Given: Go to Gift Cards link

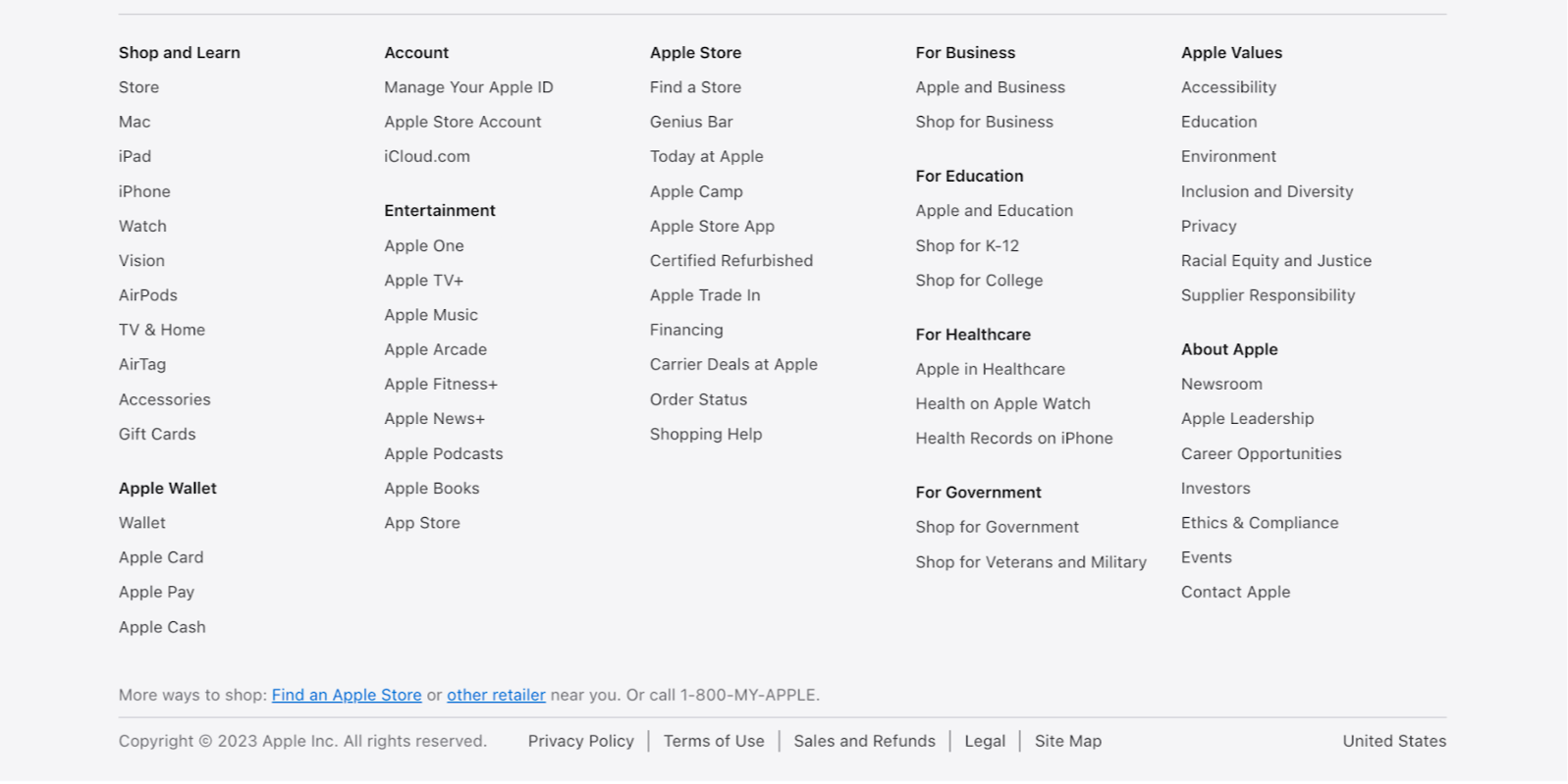Looking at the screenshot, I should 157,434.
